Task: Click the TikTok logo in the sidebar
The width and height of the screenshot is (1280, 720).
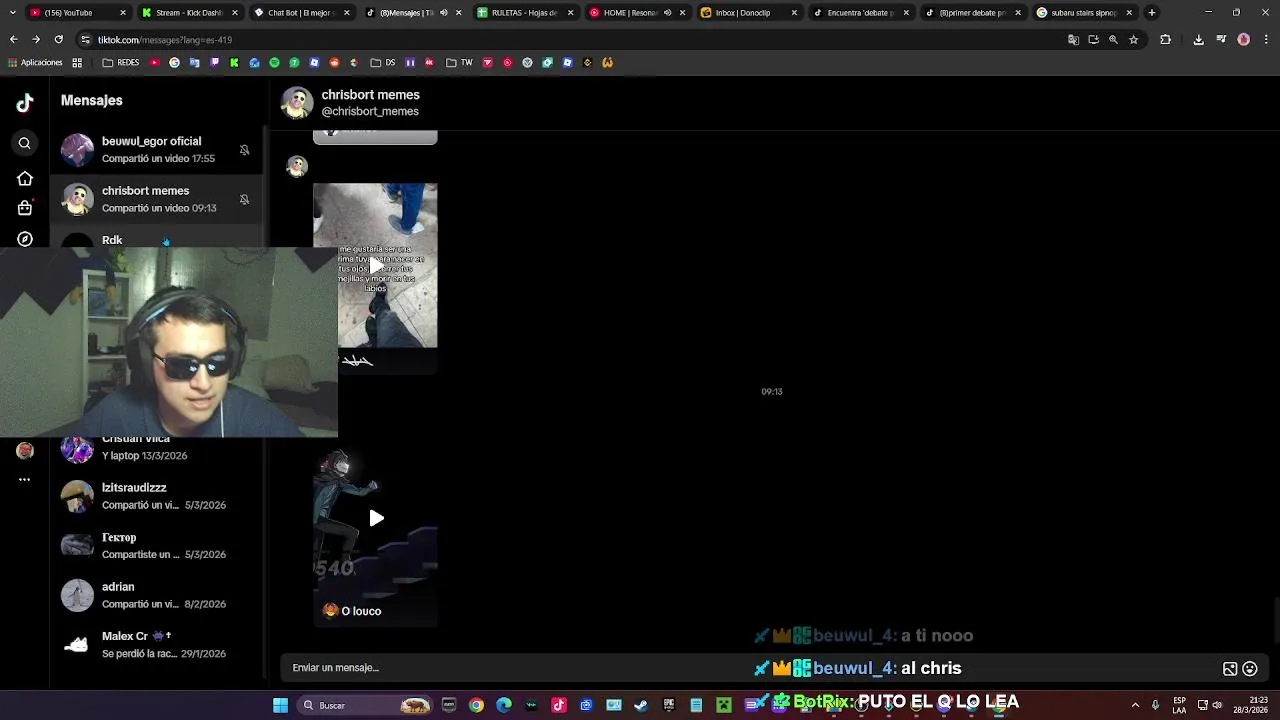Action: [x=25, y=102]
